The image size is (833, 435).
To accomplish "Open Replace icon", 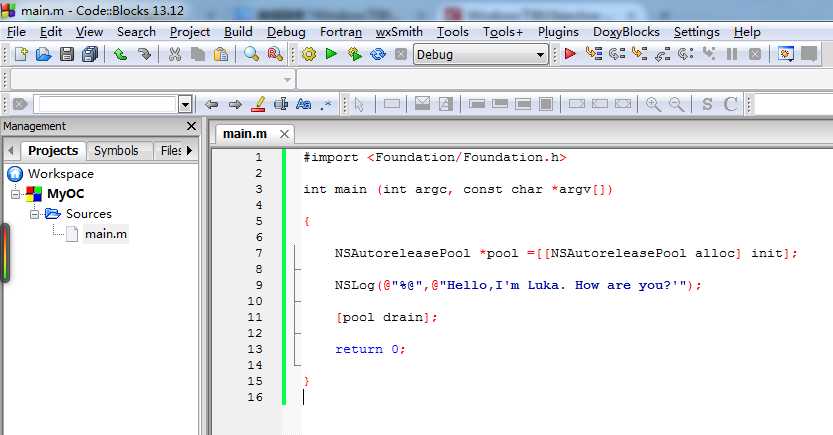I will click(275, 54).
